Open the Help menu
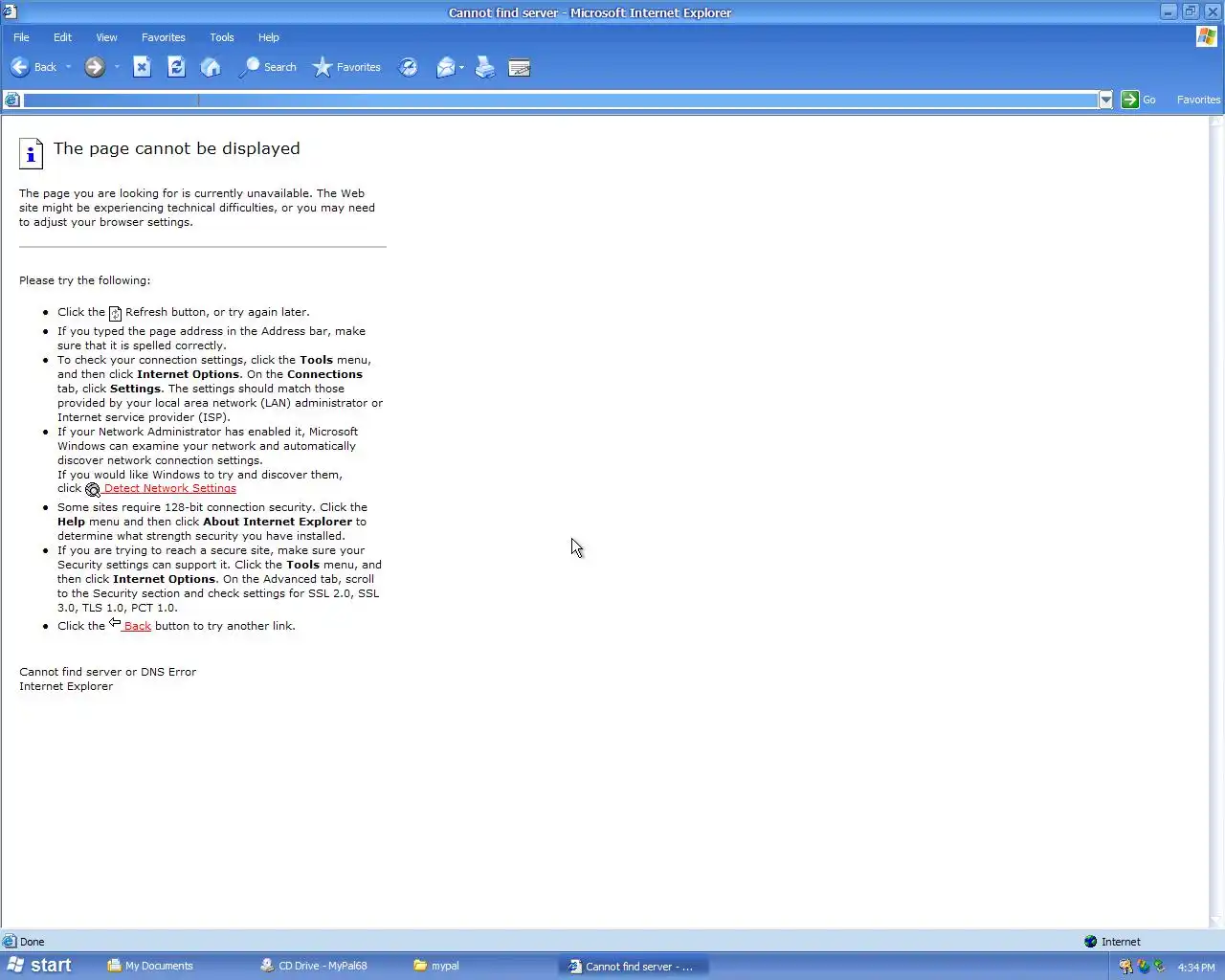 click(269, 37)
